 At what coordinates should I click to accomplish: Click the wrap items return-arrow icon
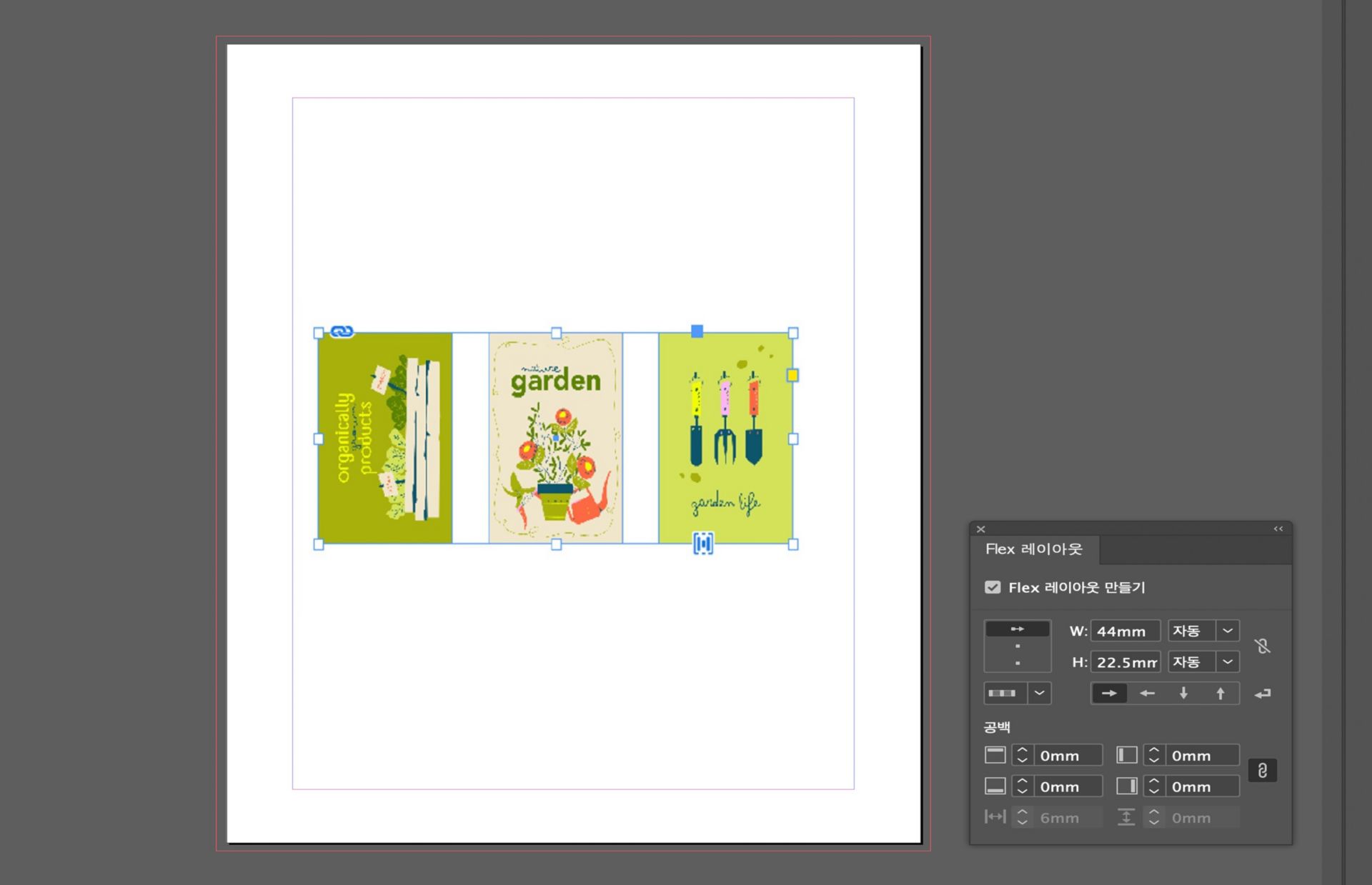(1263, 694)
